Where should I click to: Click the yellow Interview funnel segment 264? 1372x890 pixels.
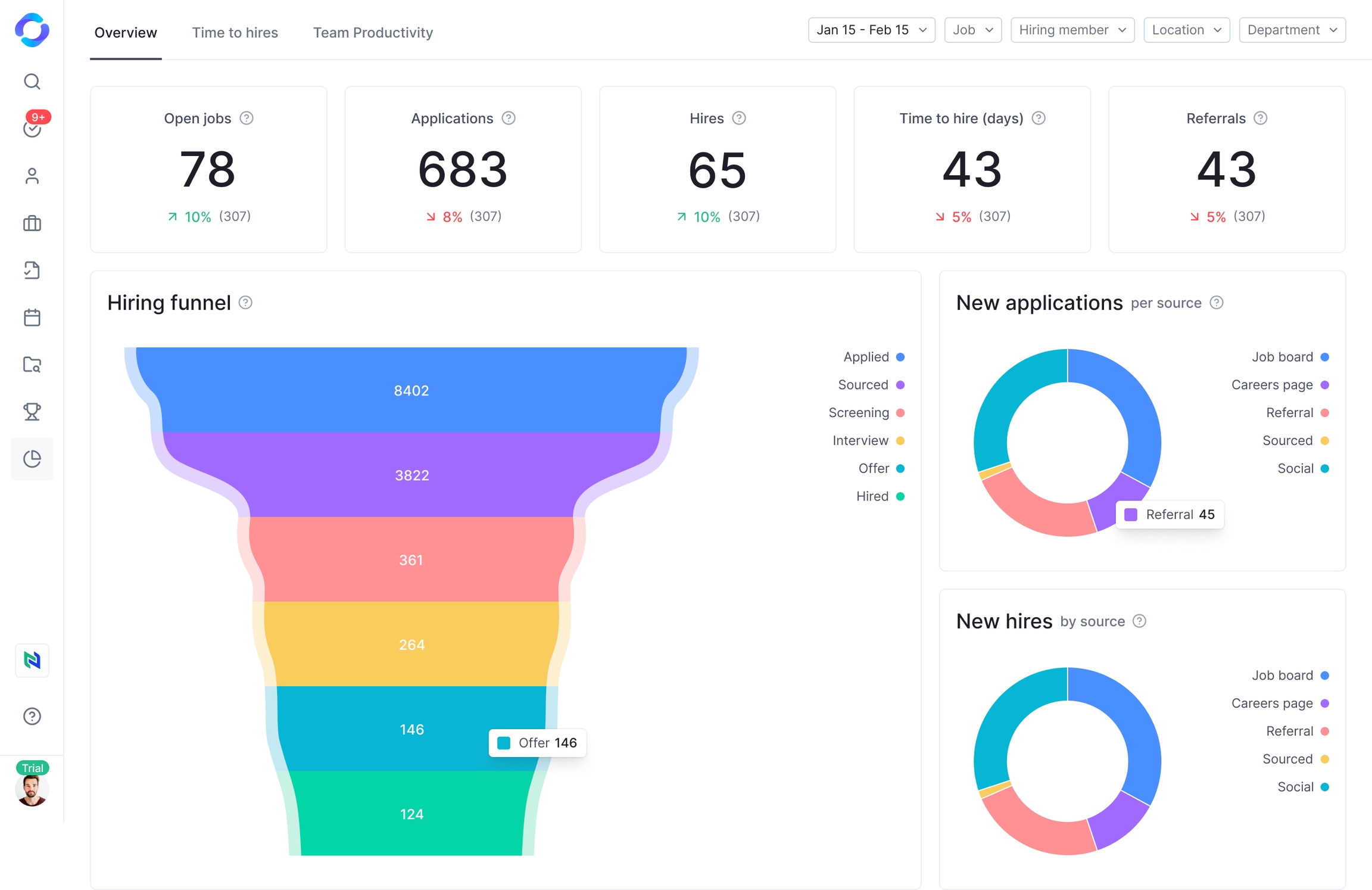(x=411, y=644)
